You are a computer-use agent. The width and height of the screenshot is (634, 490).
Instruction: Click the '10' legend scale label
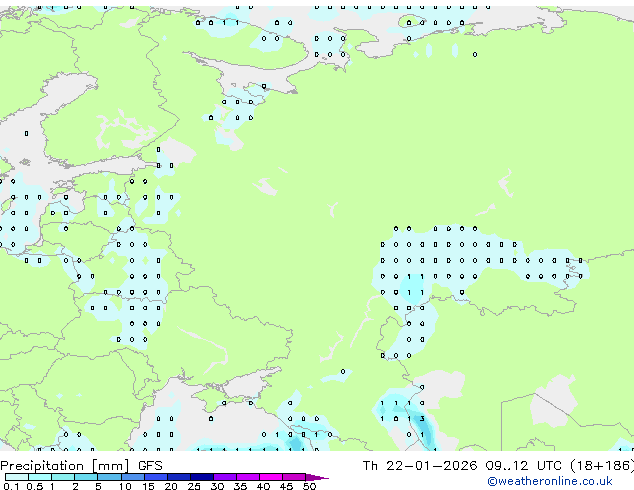125,486
